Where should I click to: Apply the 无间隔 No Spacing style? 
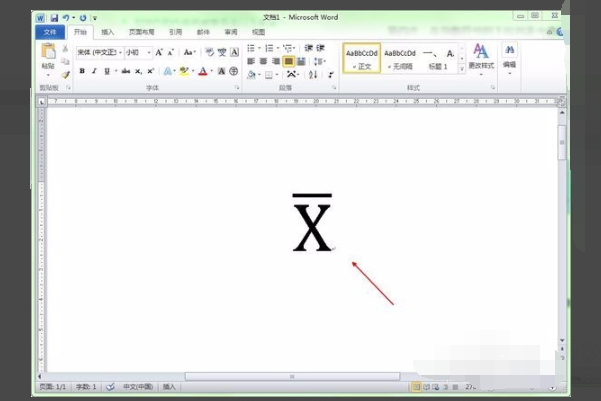400,58
